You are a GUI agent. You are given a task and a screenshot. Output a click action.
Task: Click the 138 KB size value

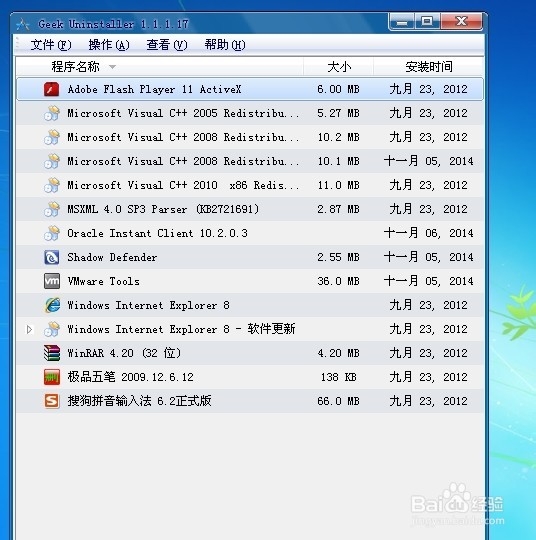[x=338, y=377]
